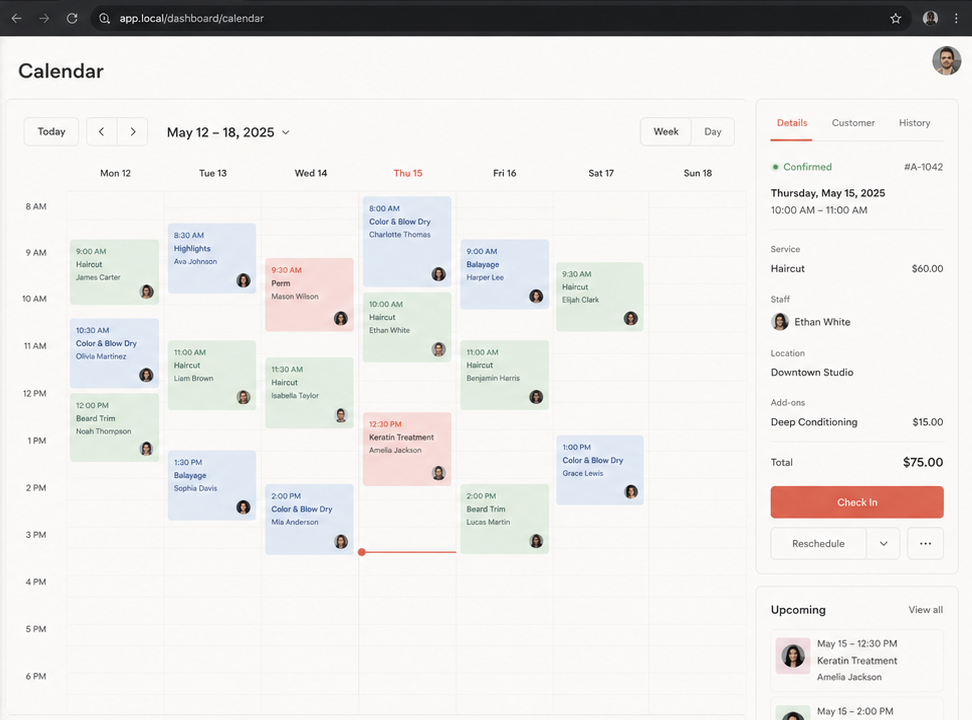This screenshot has width=972, height=720.
Task: Click the staff avatar on Liam Brown appointment
Action: click(244, 397)
